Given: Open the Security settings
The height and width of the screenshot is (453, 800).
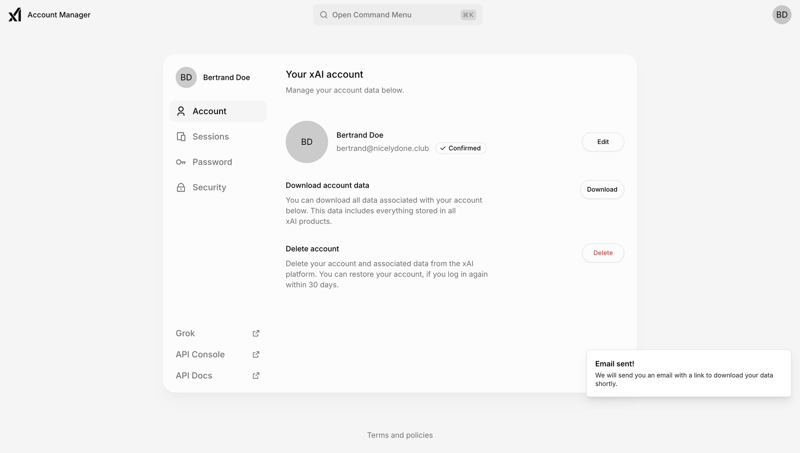Looking at the screenshot, I should [x=218, y=187].
